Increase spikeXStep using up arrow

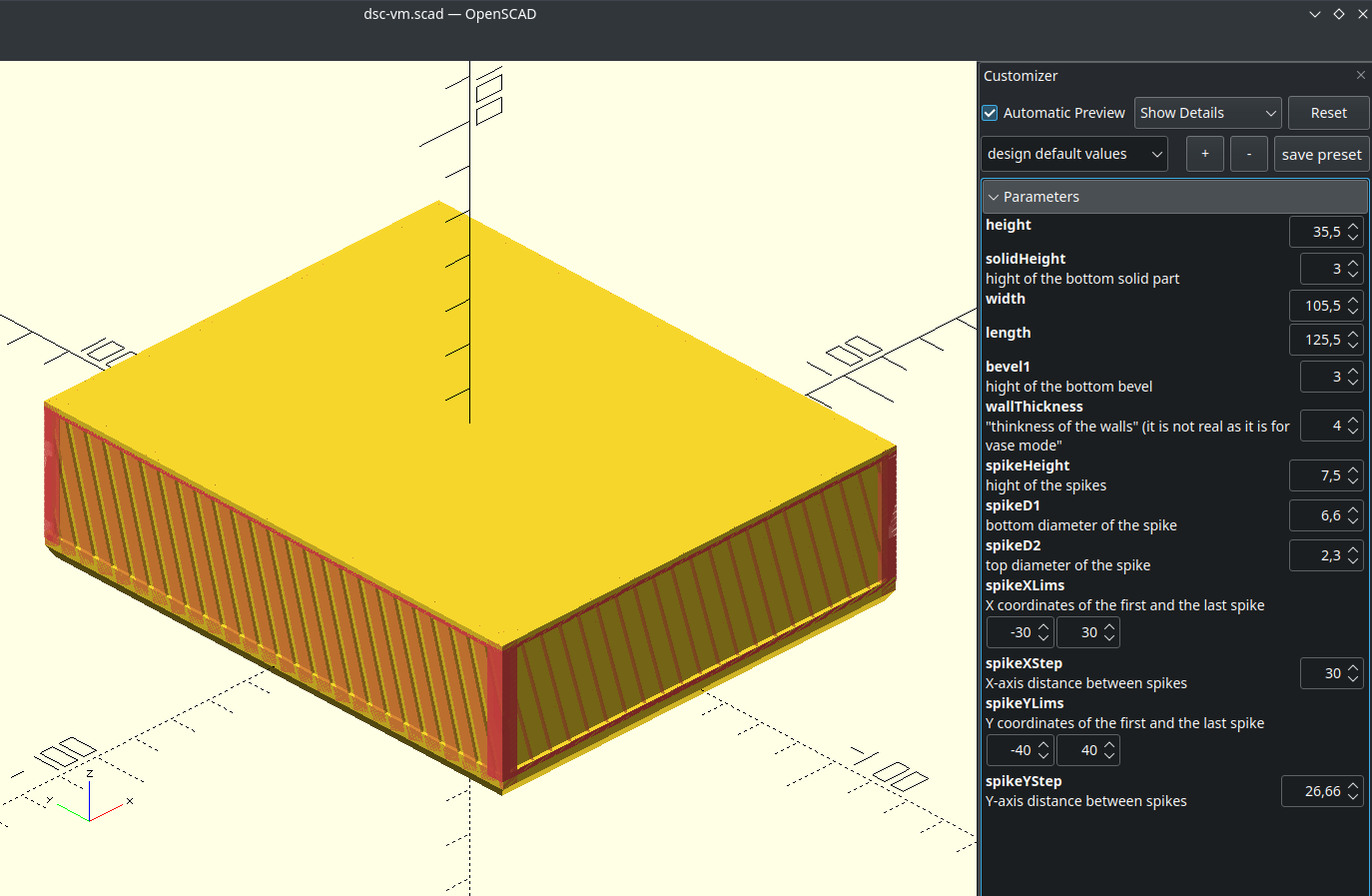[x=1353, y=668]
